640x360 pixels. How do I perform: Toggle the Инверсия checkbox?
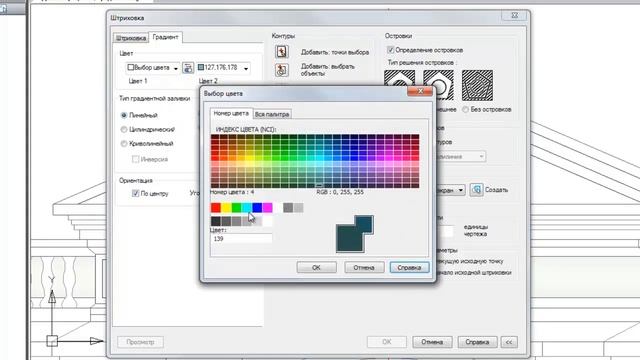pos(136,159)
